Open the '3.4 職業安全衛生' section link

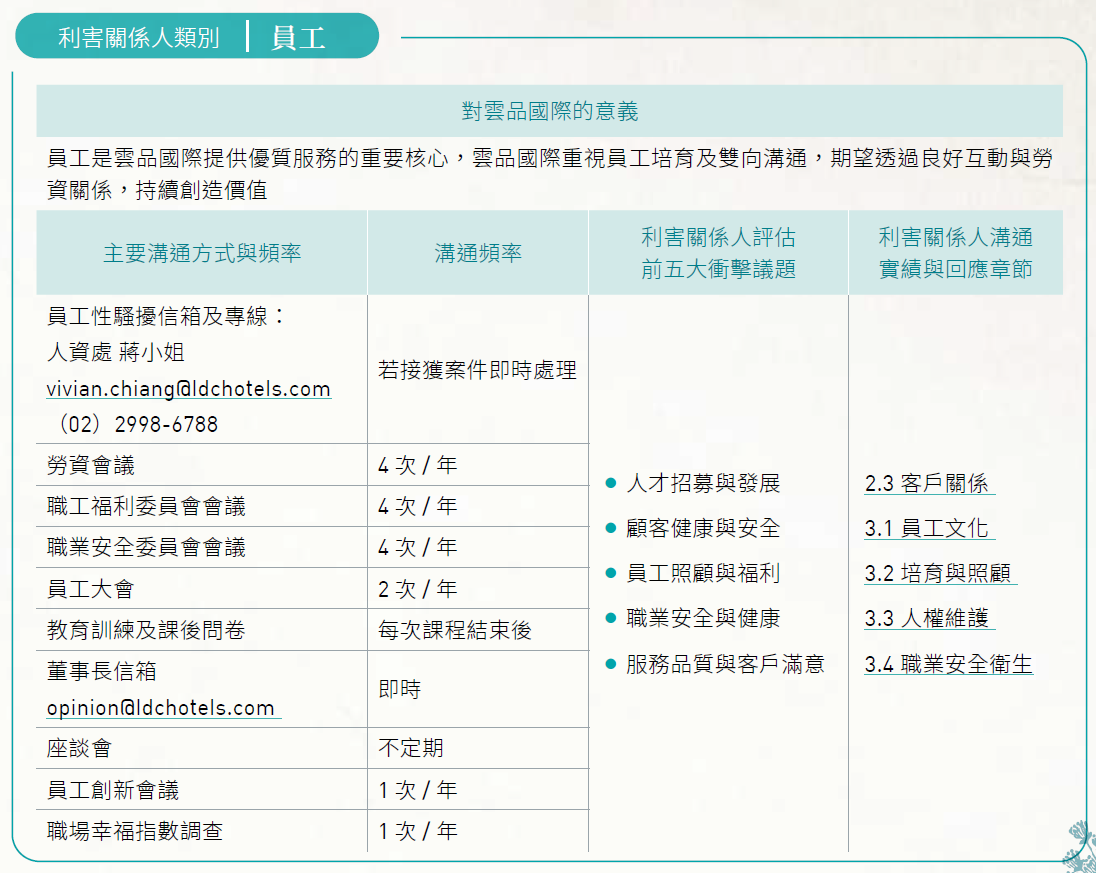tap(949, 663)
